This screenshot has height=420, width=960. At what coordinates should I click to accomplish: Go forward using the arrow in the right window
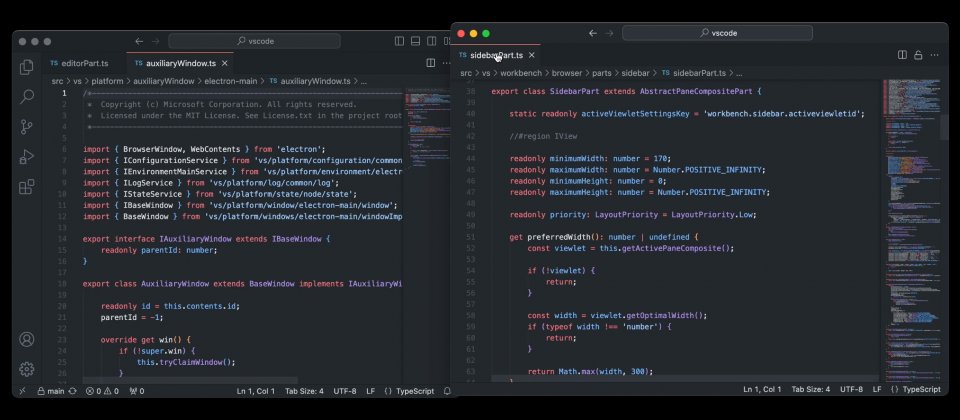coord(609,33)
